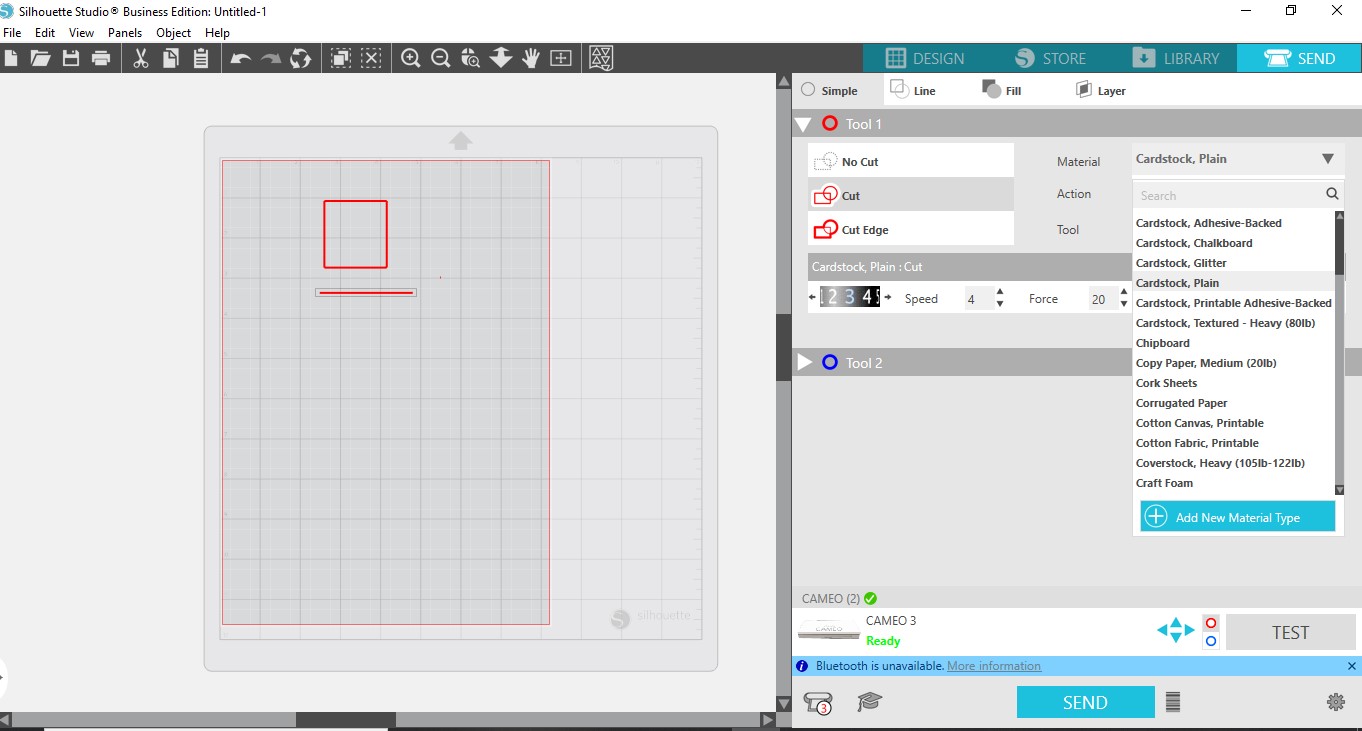
Task: Open the nesting triangles icon in toolbar
Action: 601,58
